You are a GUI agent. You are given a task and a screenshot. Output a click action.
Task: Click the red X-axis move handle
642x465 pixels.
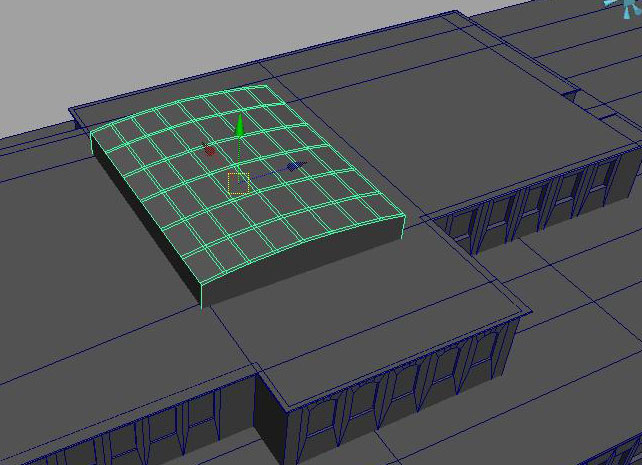click(x=210, y=150)
